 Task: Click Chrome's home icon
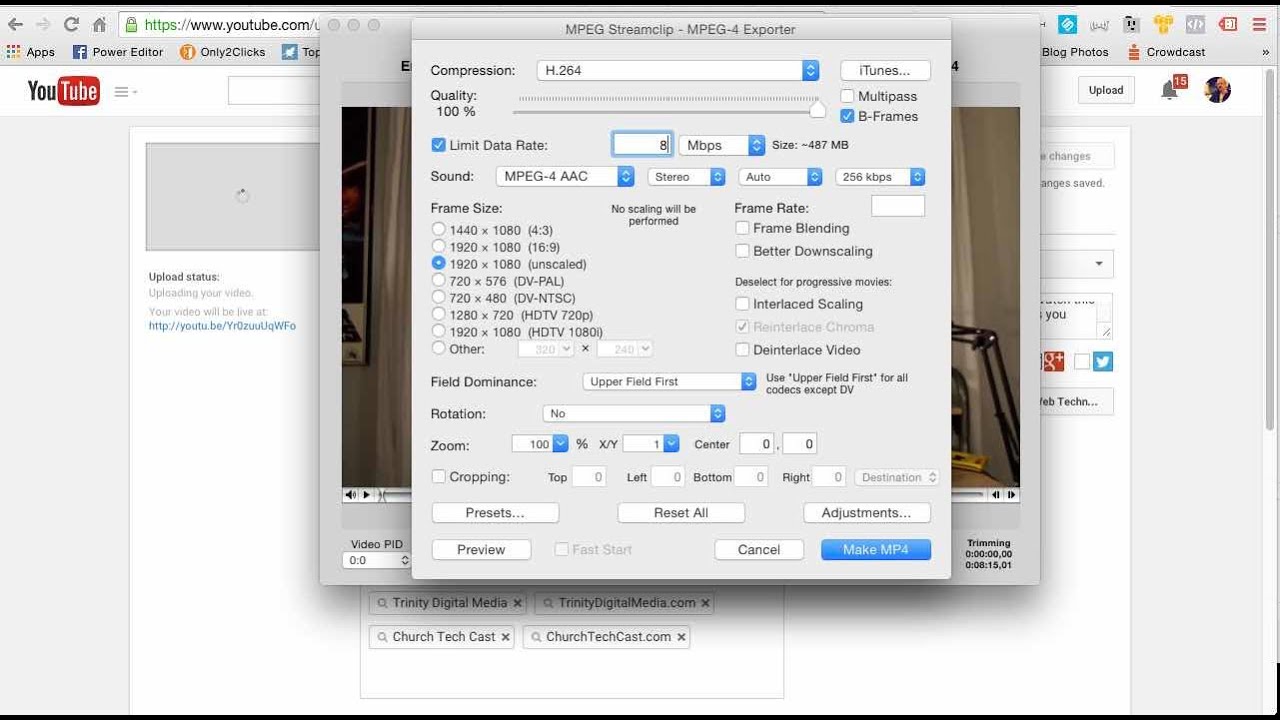99,24
